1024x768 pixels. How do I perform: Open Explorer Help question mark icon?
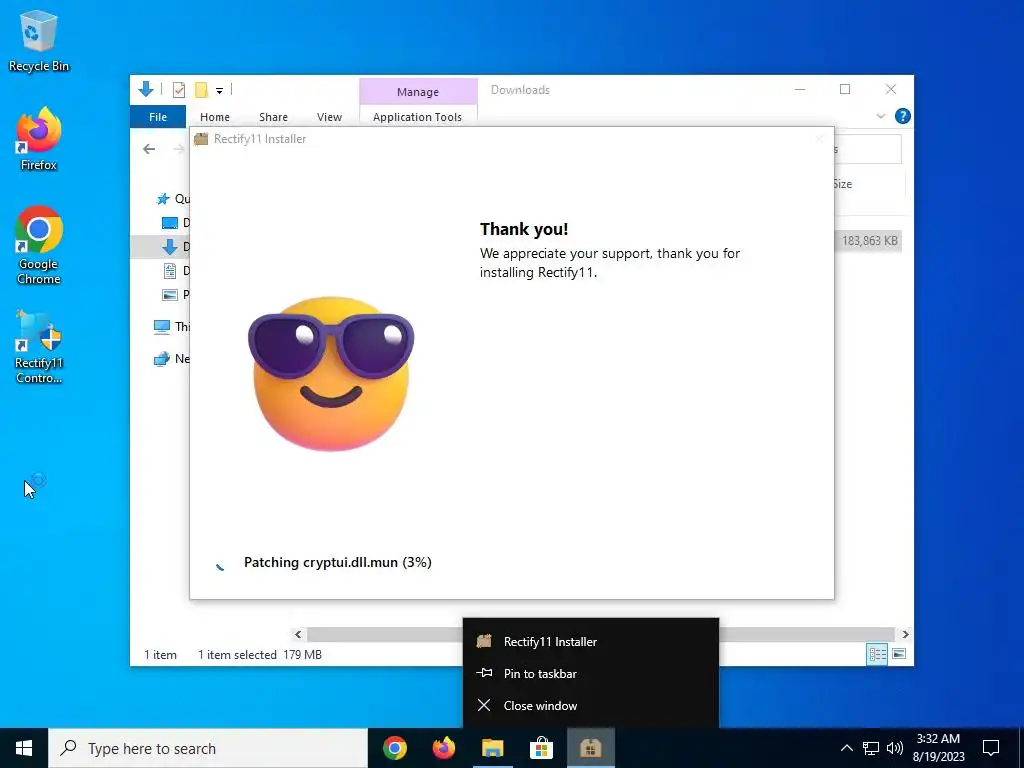pyautogui.click(x=903, y=116)
